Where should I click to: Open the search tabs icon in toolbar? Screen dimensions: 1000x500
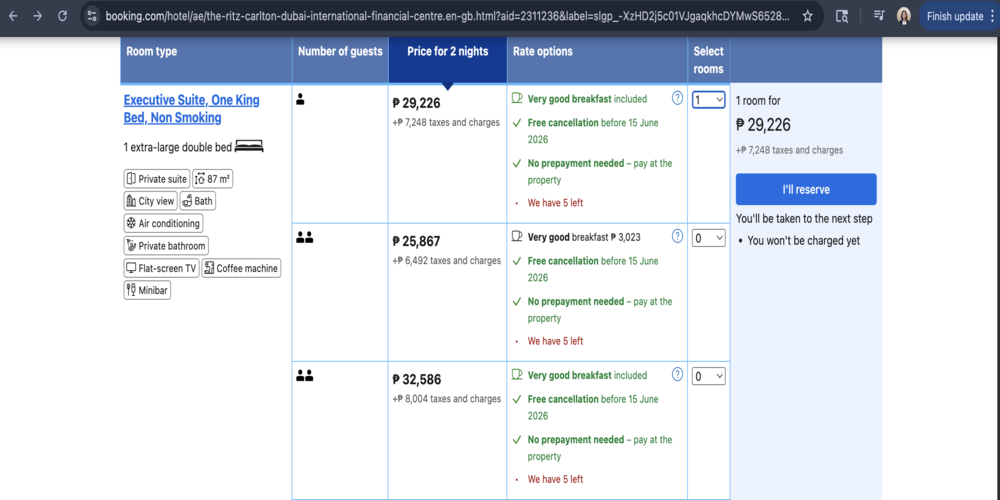pyautogui.click(x=842, y=17)
